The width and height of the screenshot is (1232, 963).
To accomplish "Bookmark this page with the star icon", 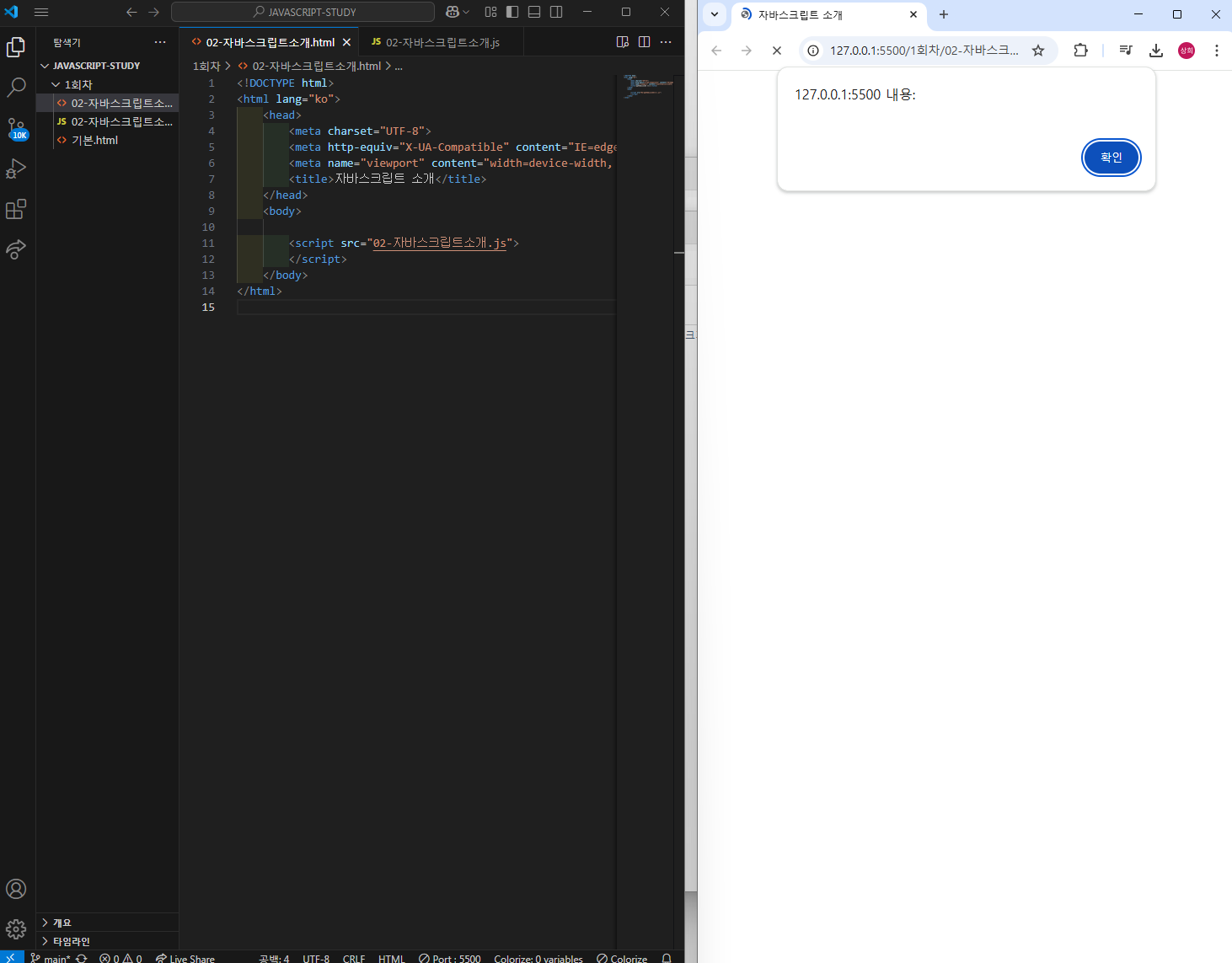I will [1038, 51].
